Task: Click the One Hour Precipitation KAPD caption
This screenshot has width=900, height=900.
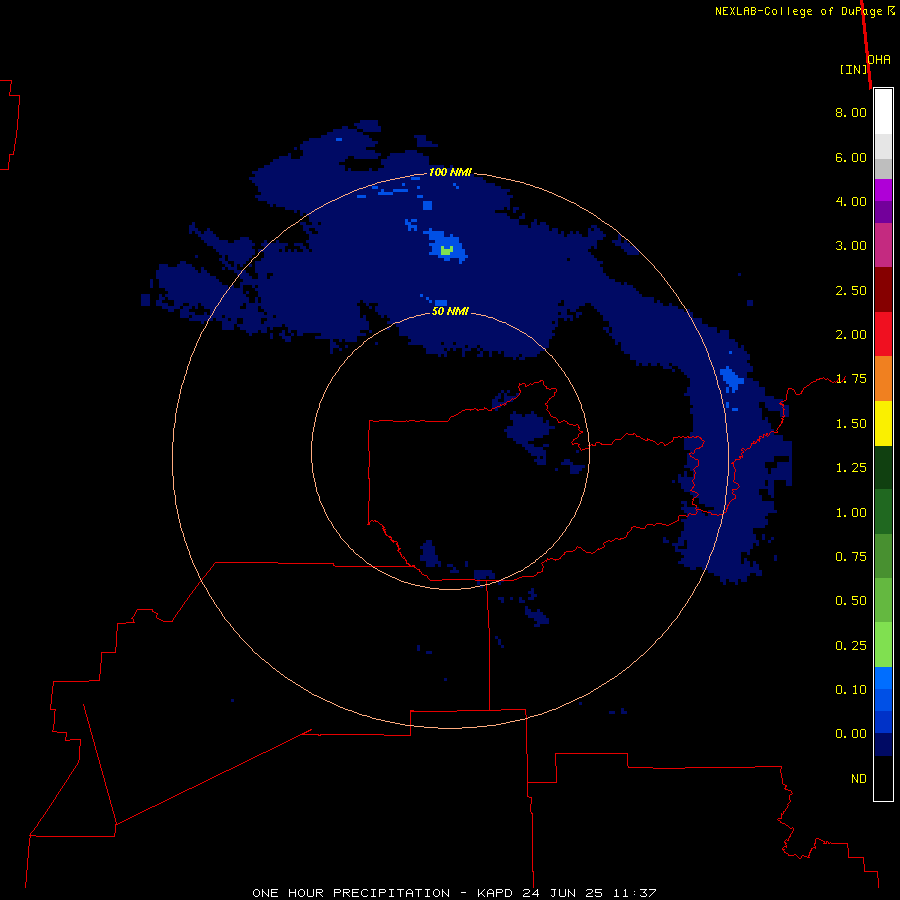Action: point(454,893)
